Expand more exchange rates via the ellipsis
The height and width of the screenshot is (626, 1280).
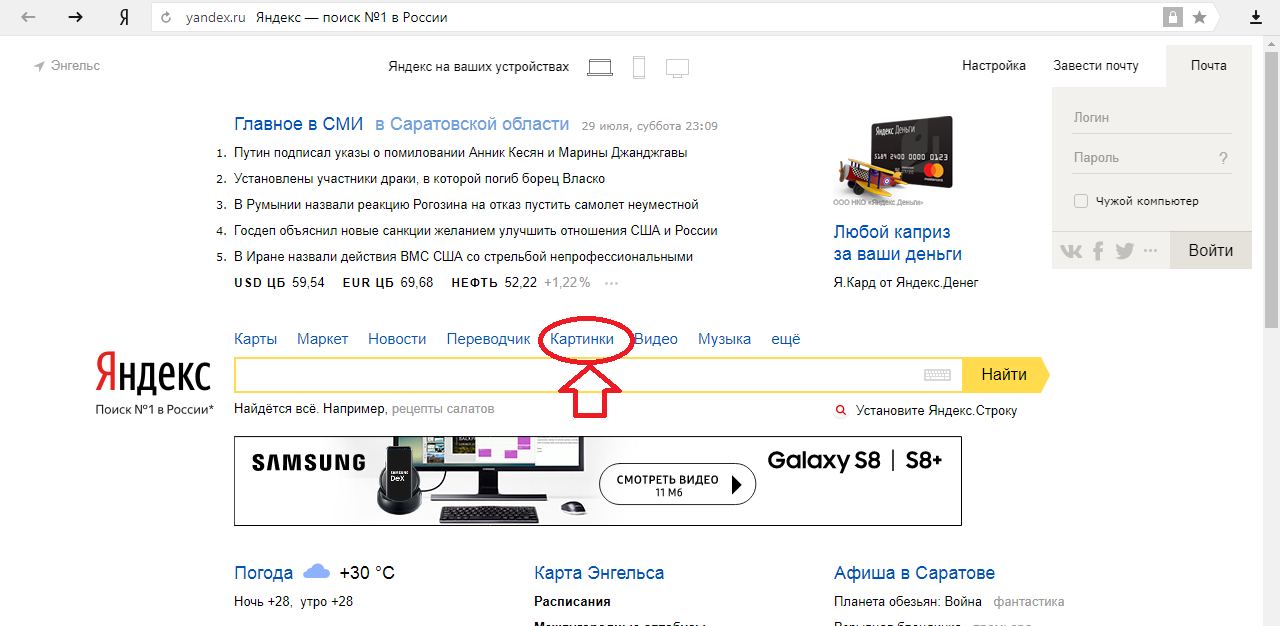611,283
